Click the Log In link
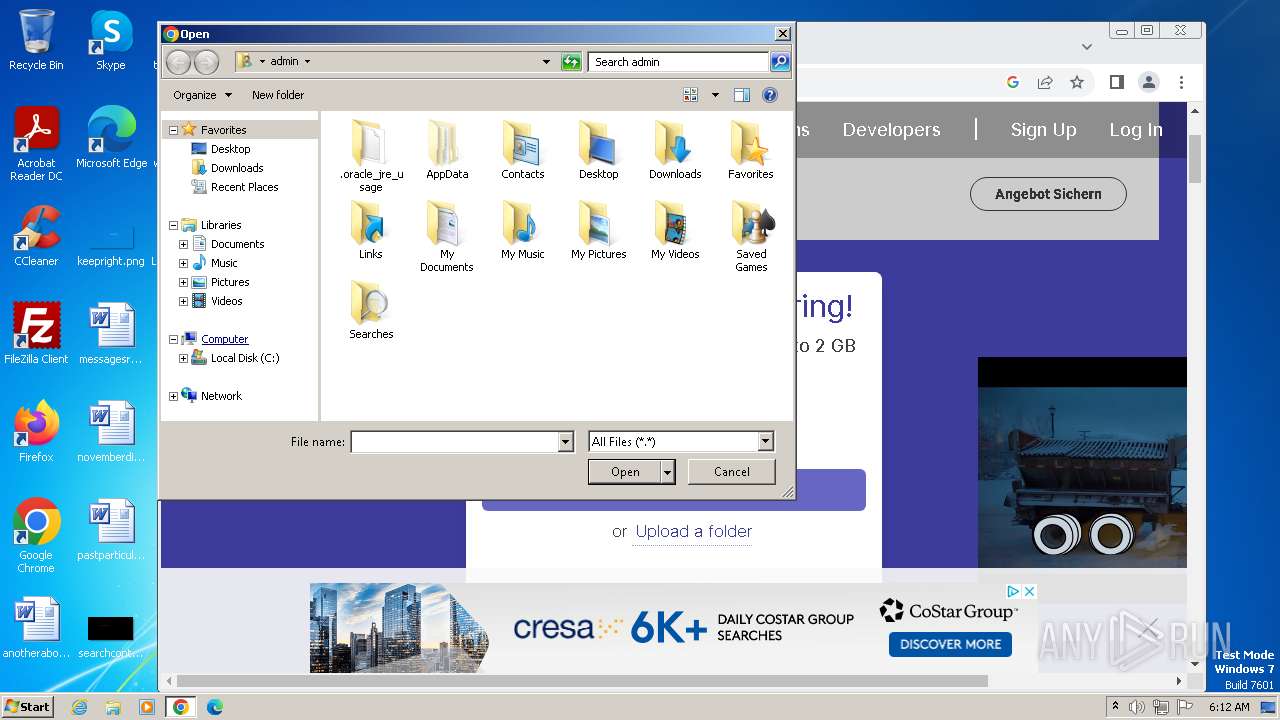Viewport: 1280px width, 720px height. 1136,130
